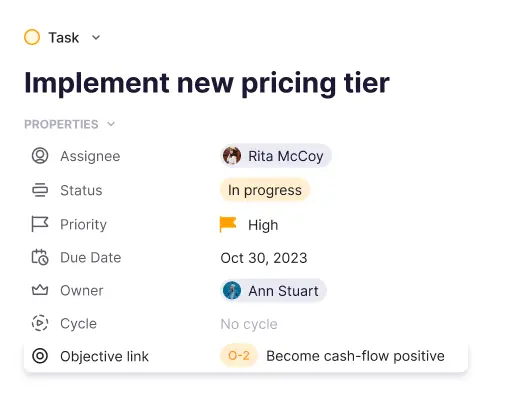
Task: Edit the Oct 30, 2023 due date
Action: pos(264,258)
